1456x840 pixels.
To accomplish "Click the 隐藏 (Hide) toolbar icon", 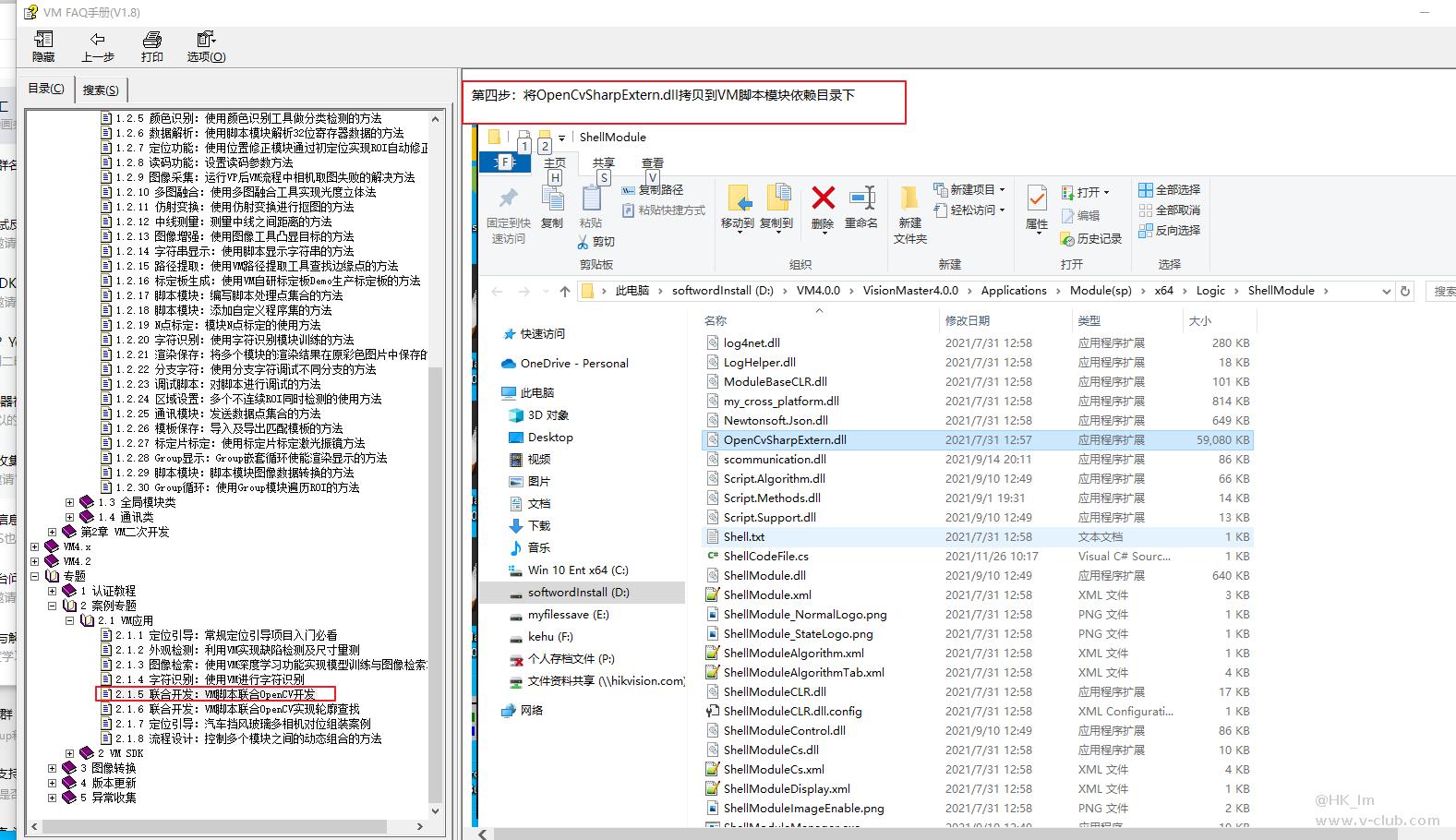I will point(43,40).
